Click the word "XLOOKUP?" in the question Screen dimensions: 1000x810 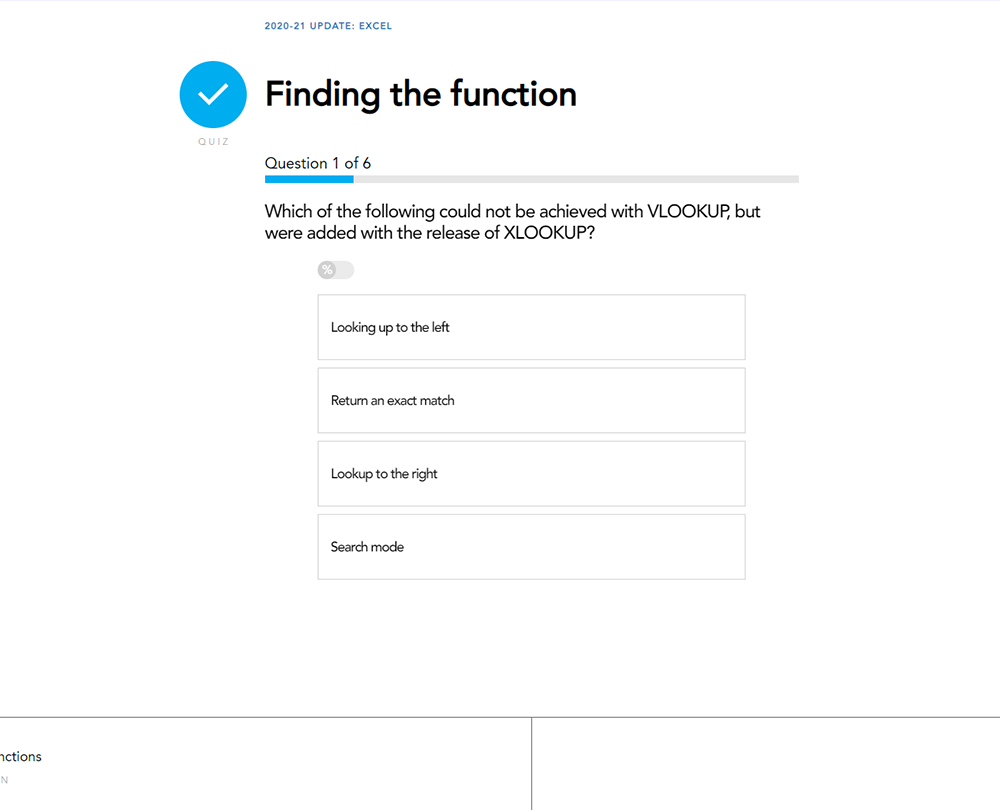pyautogui.click(x=557, y=233)
